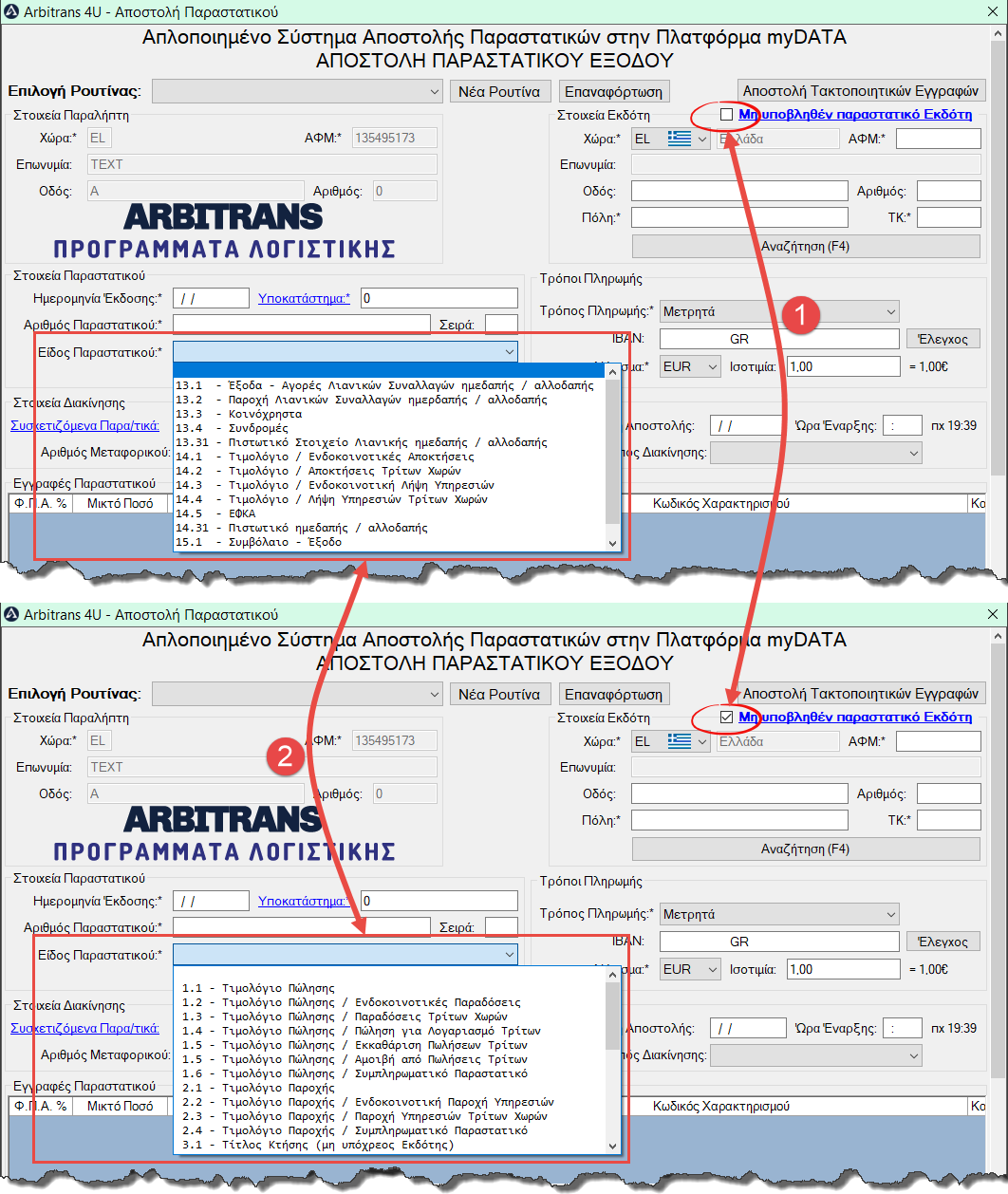The width and height of the screenshot is (1008, 1194).
Task: Click Αποστολή Τακτοποιητικών Εγγραφών in lower window
Action: point(861,694)
